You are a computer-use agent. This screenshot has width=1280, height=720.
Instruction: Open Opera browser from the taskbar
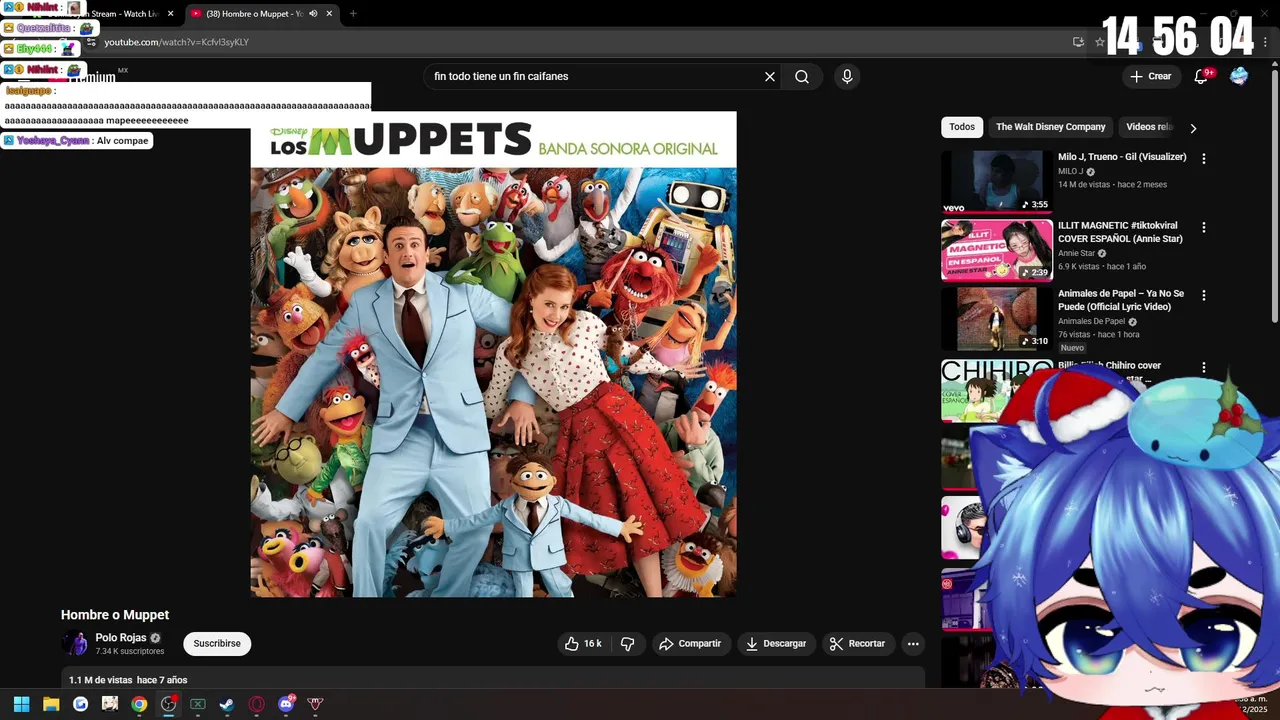(x=257, y=704)
